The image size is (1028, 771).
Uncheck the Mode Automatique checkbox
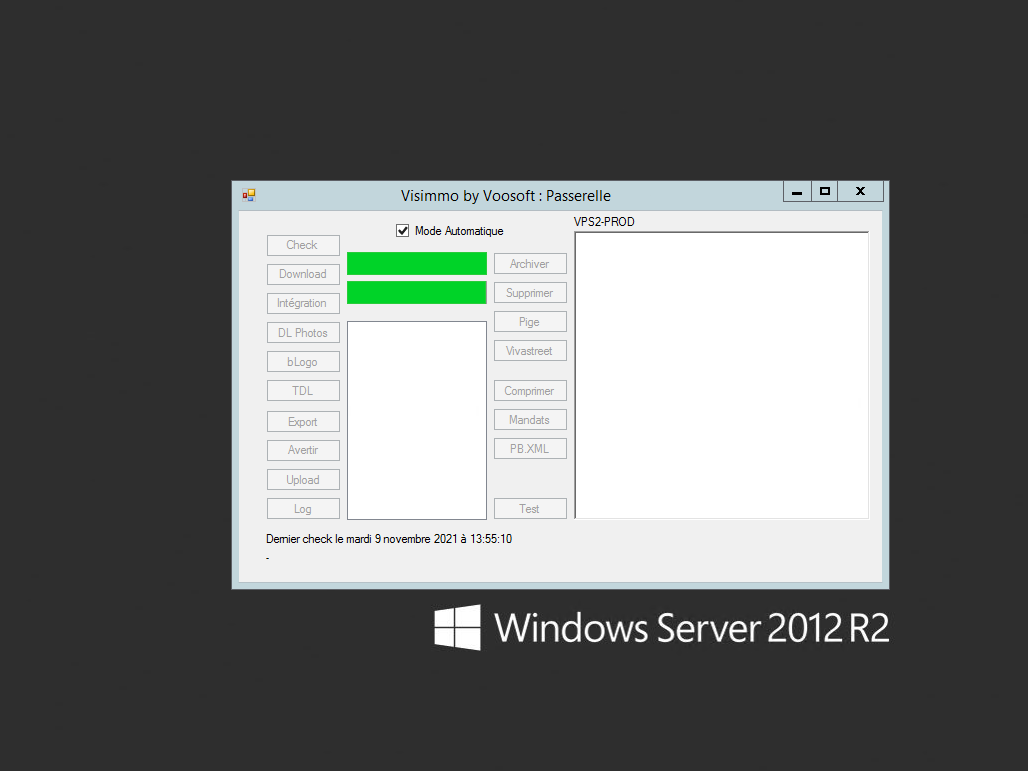click(403, 231)
